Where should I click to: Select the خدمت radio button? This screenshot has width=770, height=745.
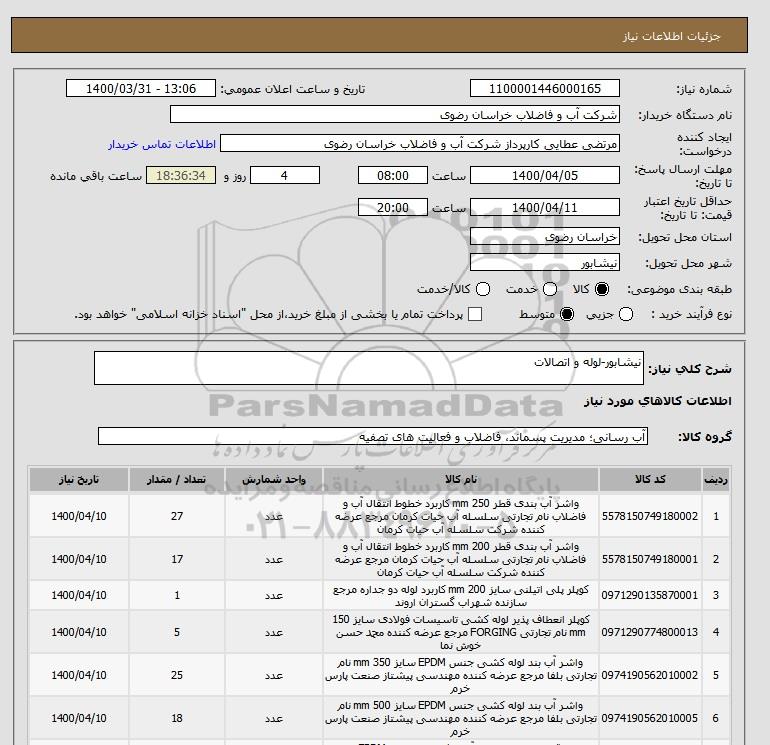pyautogui.click(x=550, y=289)
